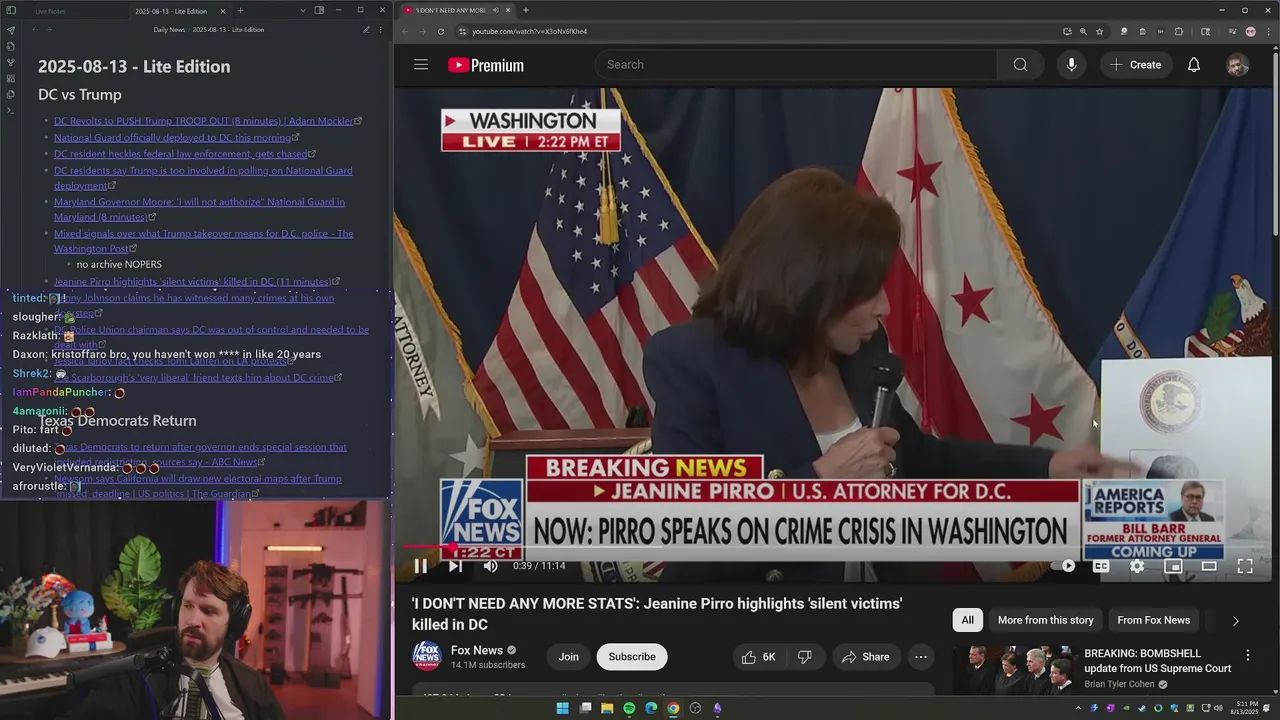Open video player settings gear

pos(1137,566)
